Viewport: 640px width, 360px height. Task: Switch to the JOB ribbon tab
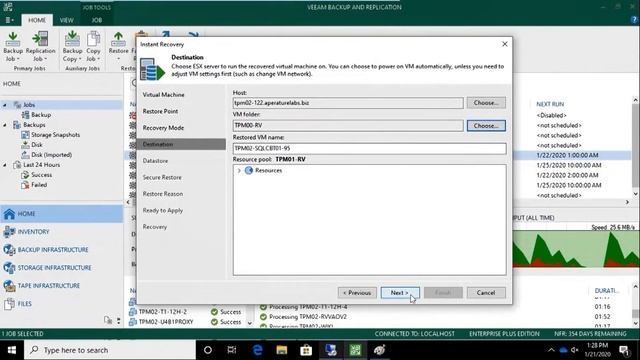coord(97,20)
